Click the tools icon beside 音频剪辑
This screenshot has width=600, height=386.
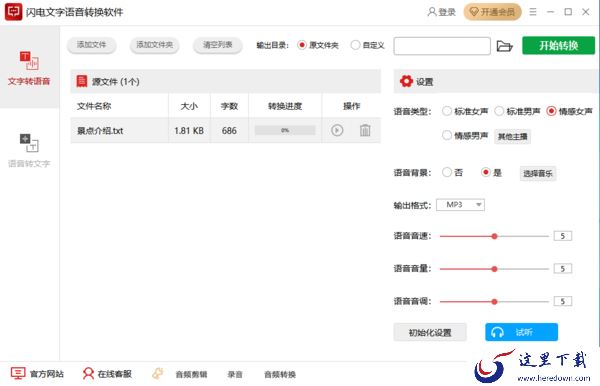[x=158, y=373]
